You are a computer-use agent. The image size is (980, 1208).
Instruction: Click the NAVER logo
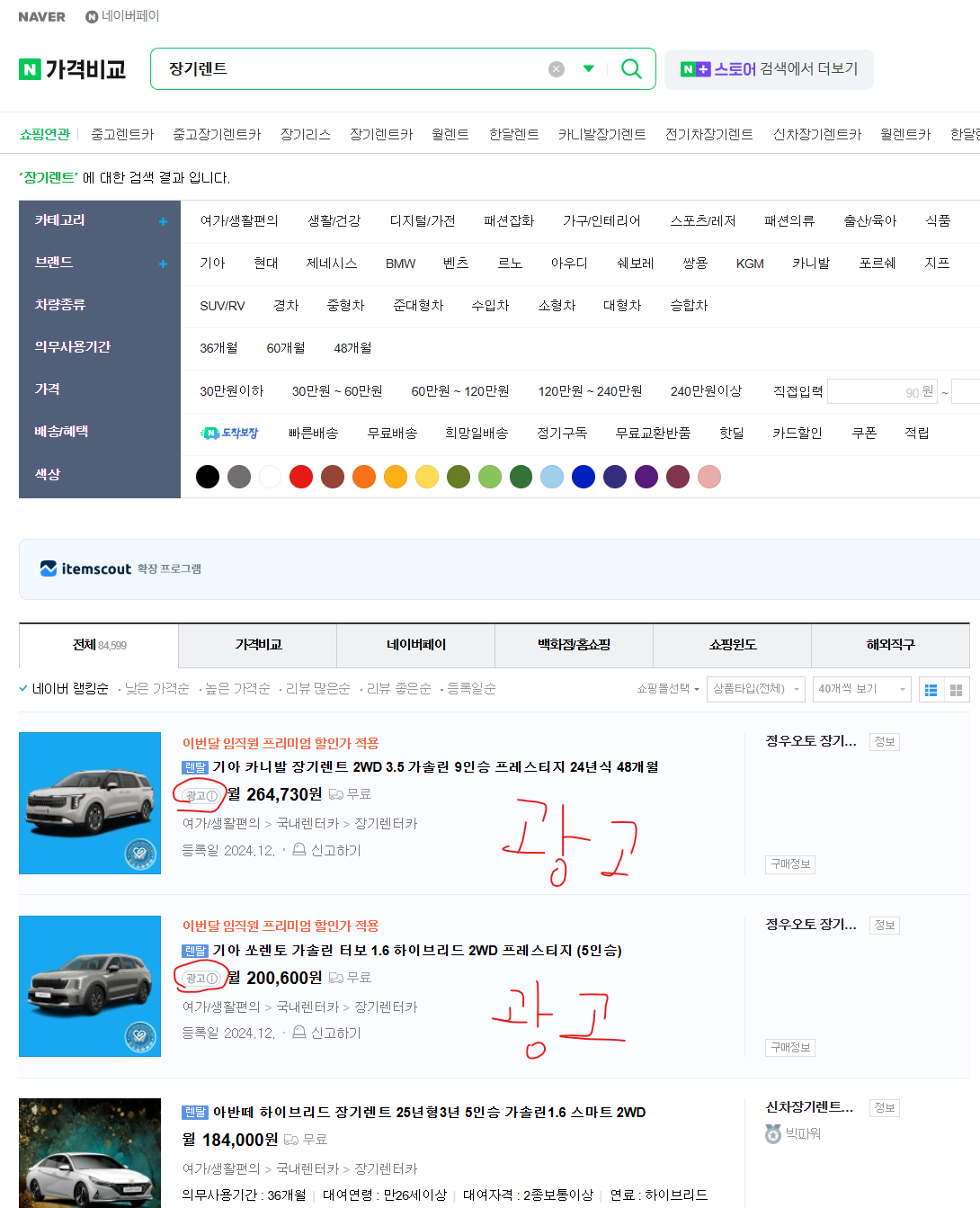41,16
